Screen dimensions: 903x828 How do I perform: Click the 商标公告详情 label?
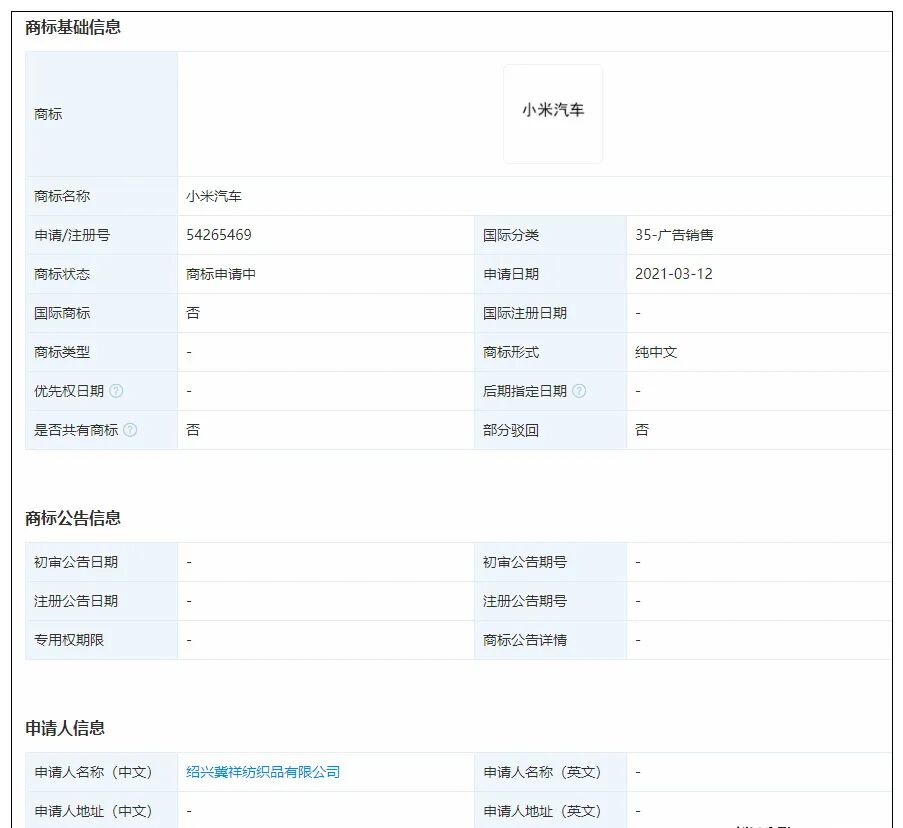click(x=525, y=640)
